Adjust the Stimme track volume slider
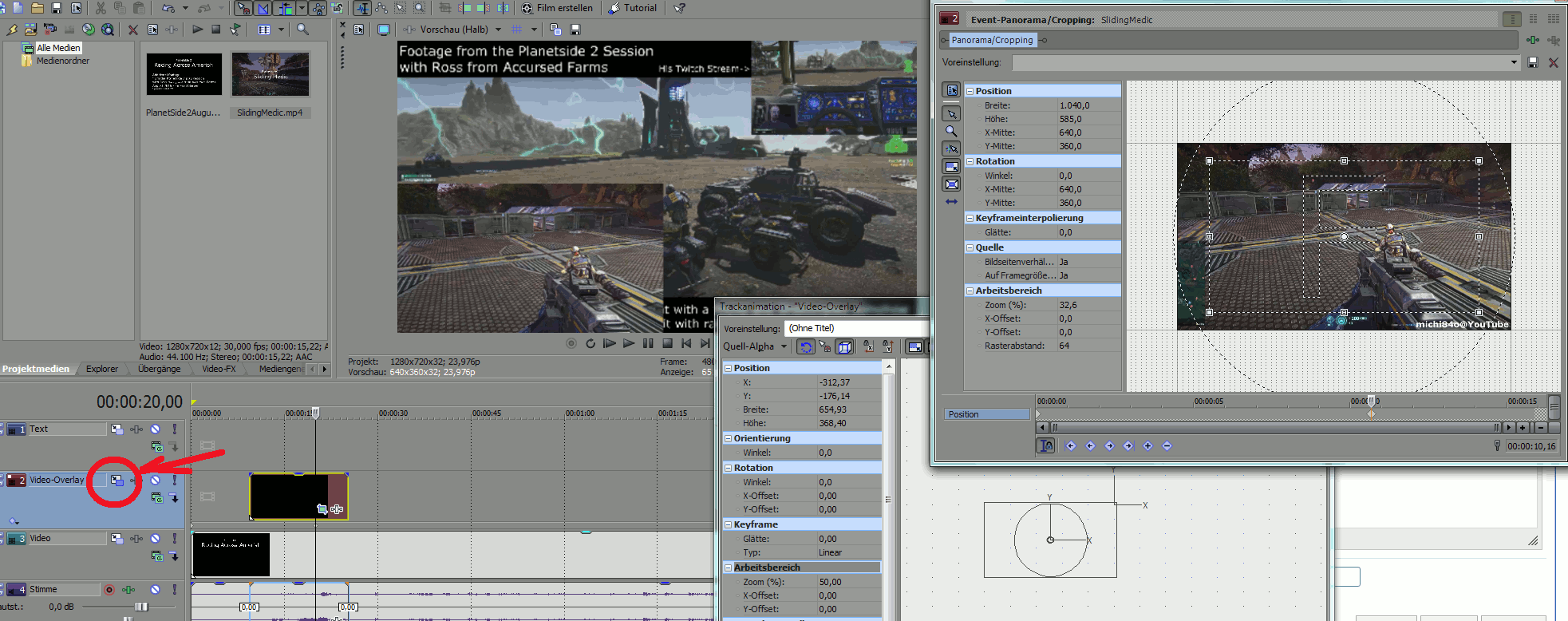 140,607
